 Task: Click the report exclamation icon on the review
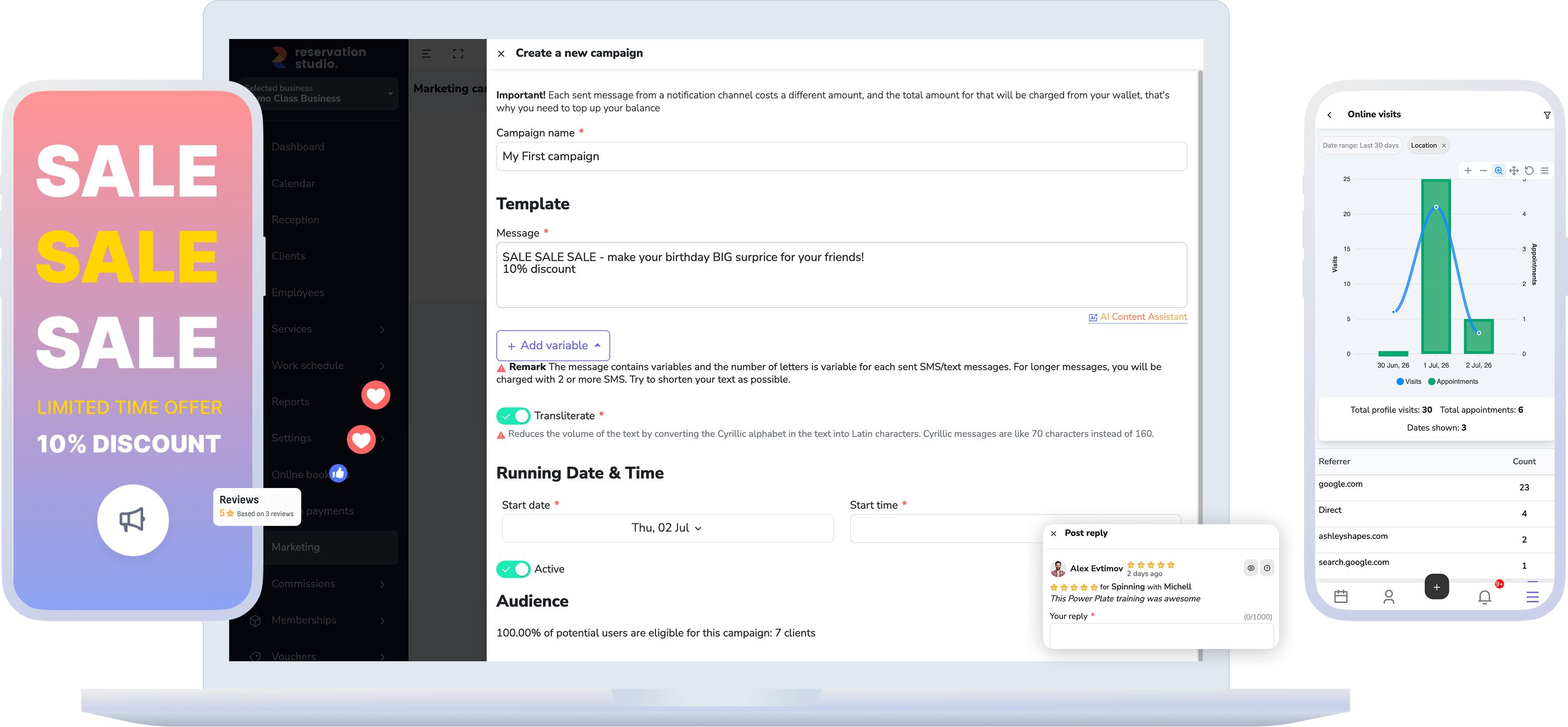tap(1267, 568)
